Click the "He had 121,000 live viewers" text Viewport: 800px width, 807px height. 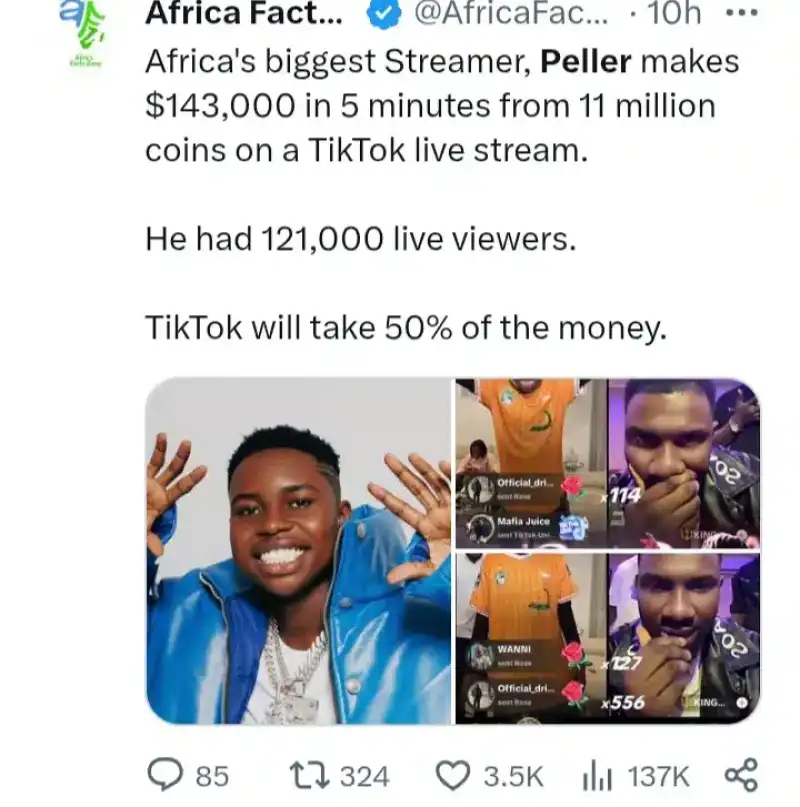361,238
